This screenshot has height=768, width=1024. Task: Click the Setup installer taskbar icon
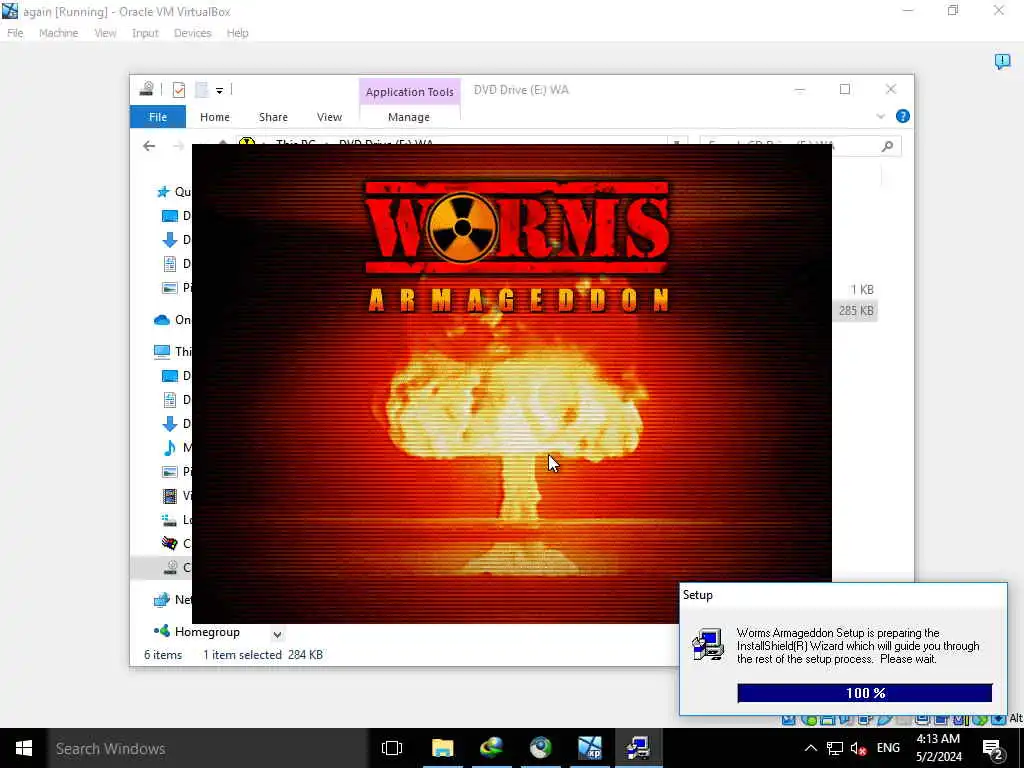point(638,748)
